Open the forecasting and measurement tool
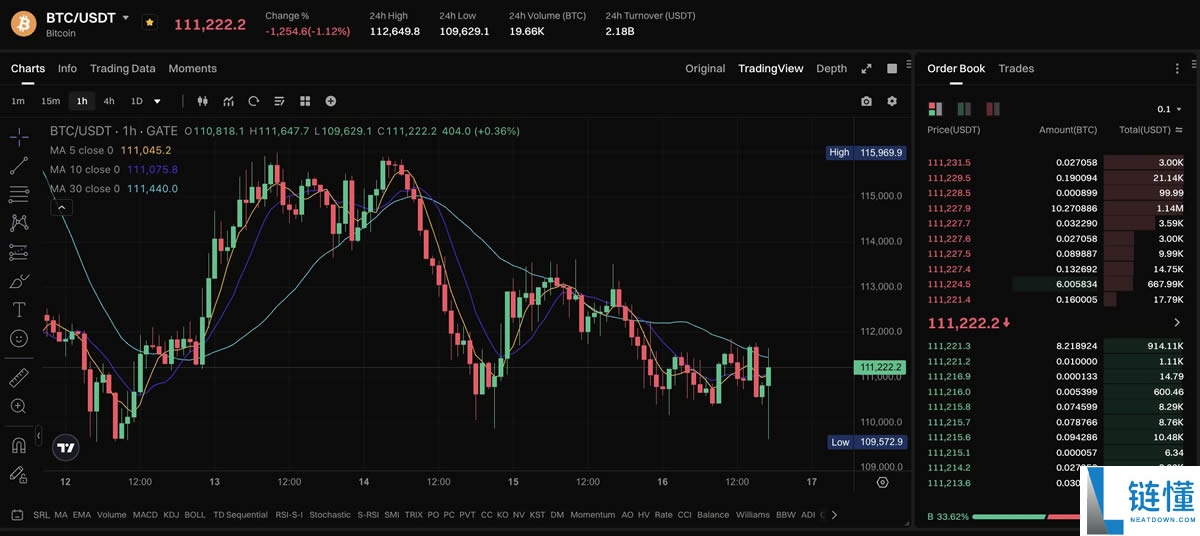1200x536 pixels. click(18, 252)
